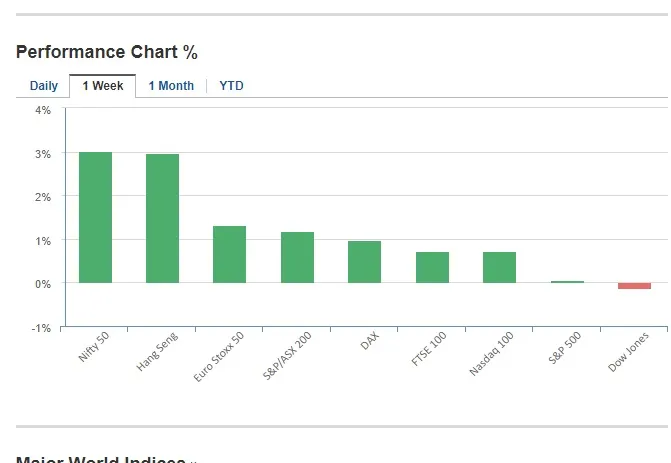Open the 1 Month performance tab

pyautogui.click(x=171, y=86)
